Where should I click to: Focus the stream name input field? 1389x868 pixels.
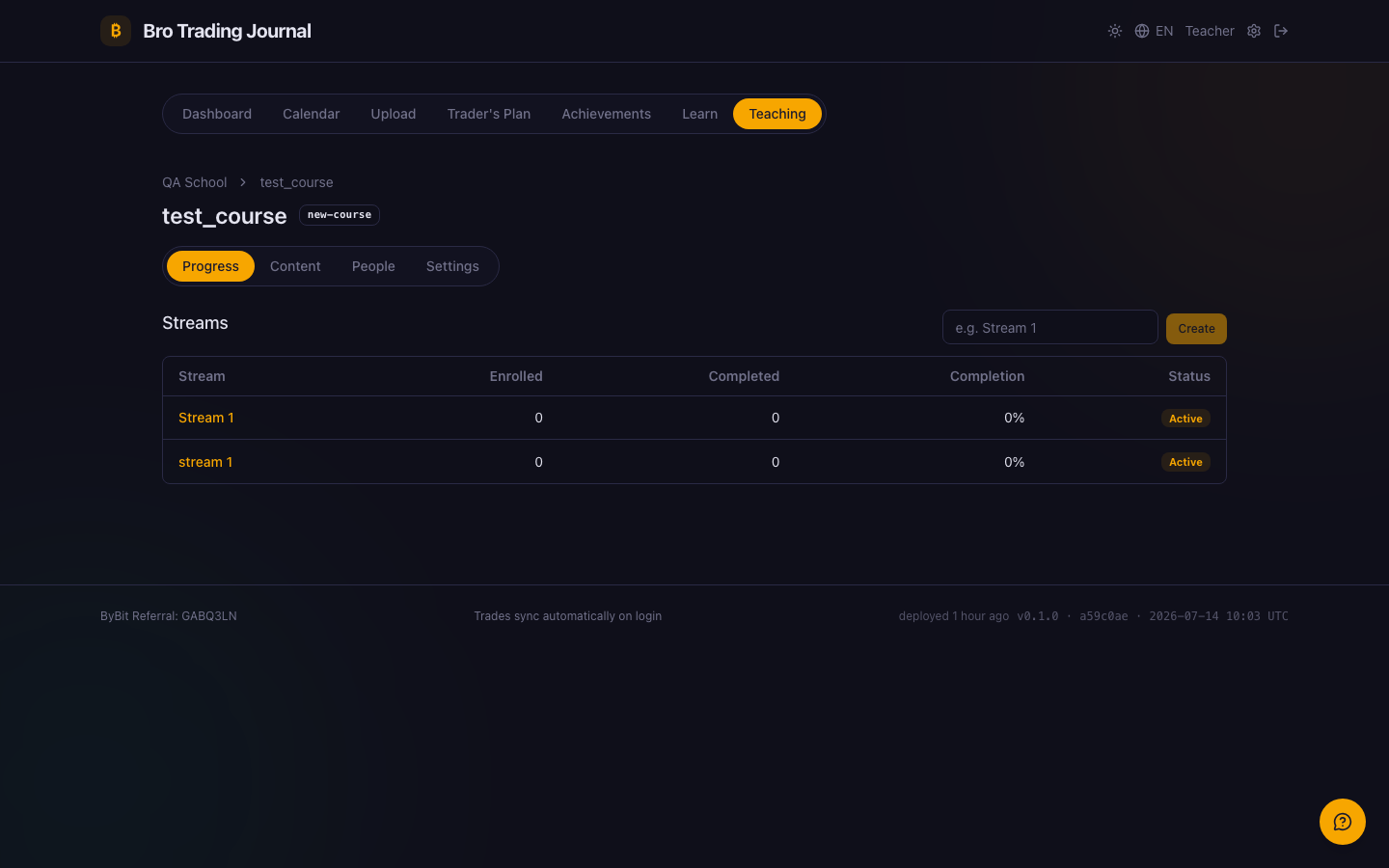pos(1049,328)
